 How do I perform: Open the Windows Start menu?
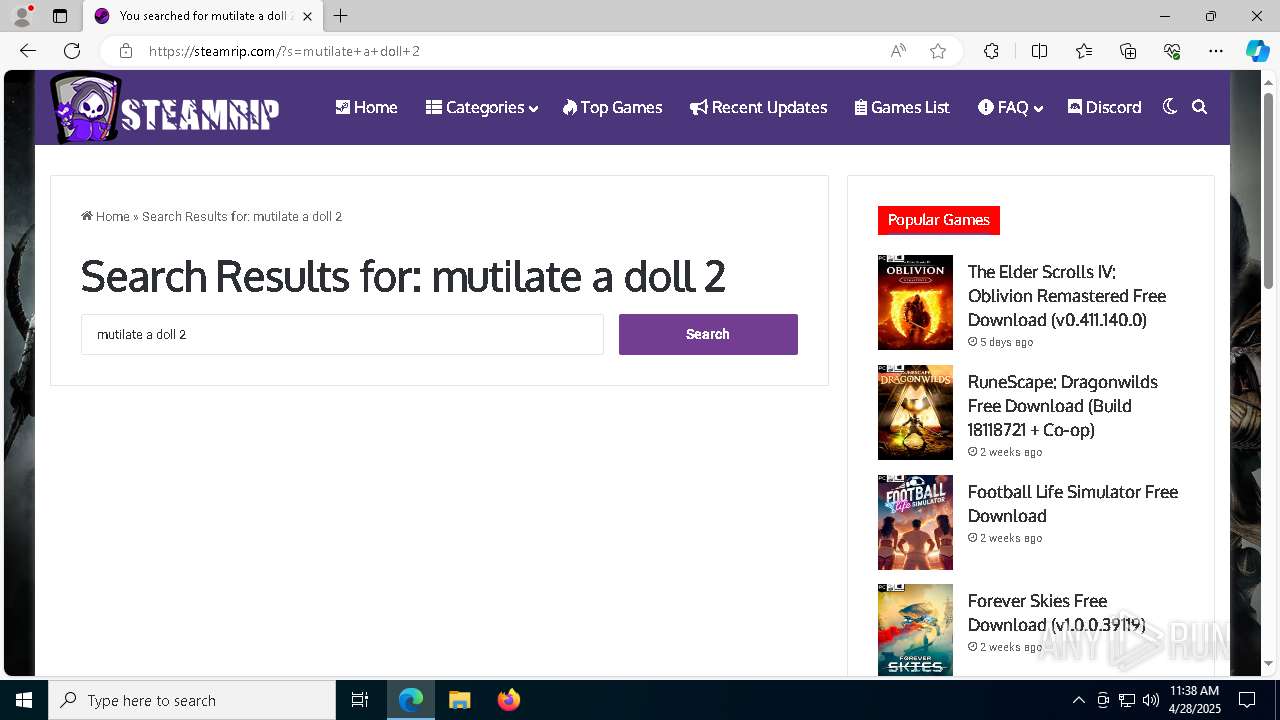click(24, 700)
